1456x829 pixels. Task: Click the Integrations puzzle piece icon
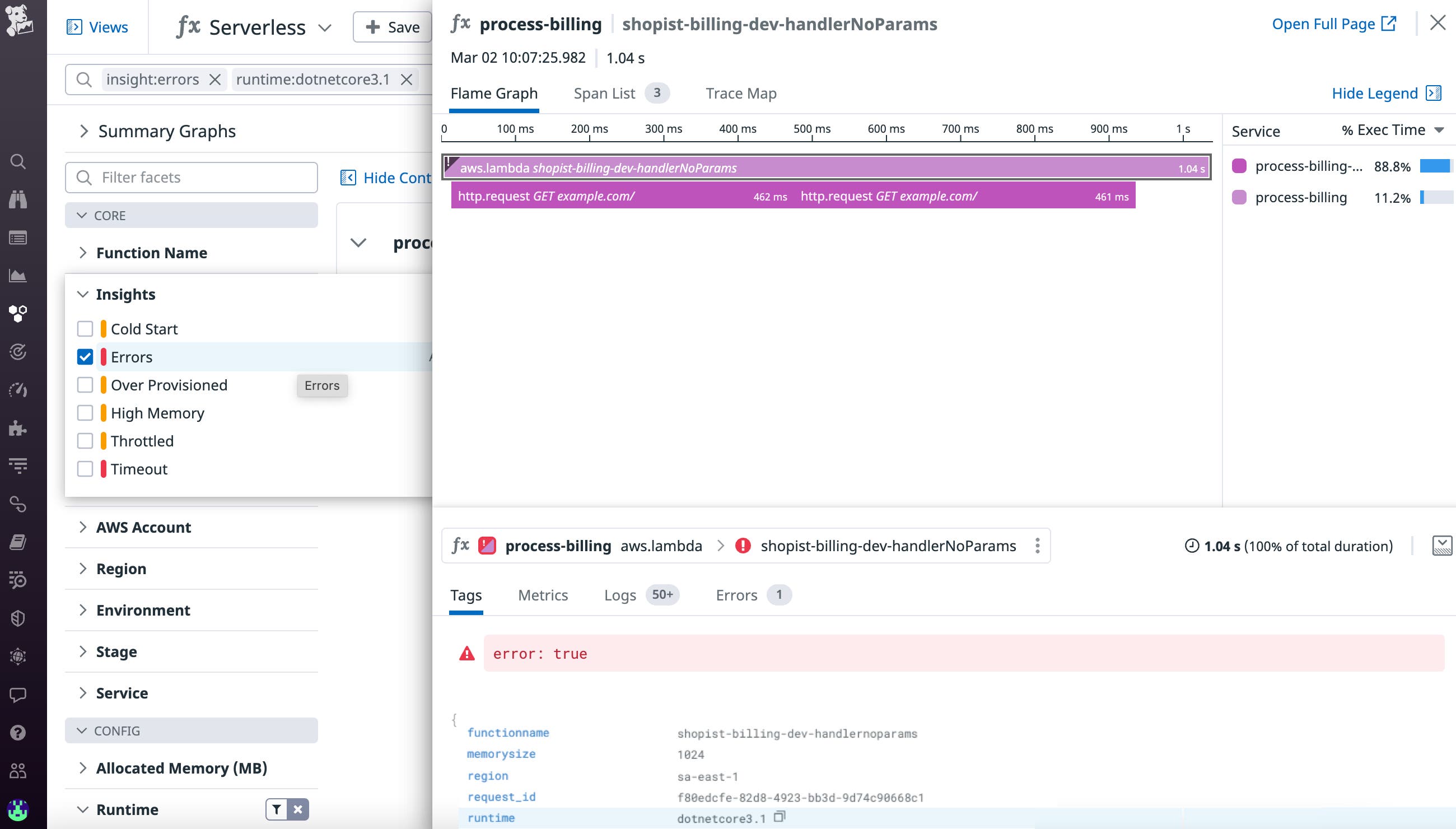tap(18, 429)
